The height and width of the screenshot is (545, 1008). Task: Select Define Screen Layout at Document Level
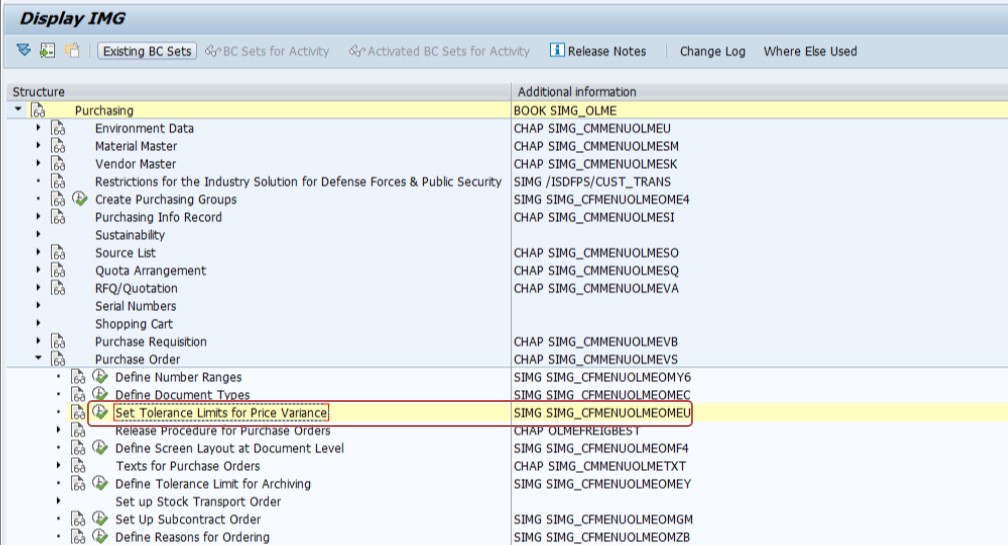(x=230, y=448)
